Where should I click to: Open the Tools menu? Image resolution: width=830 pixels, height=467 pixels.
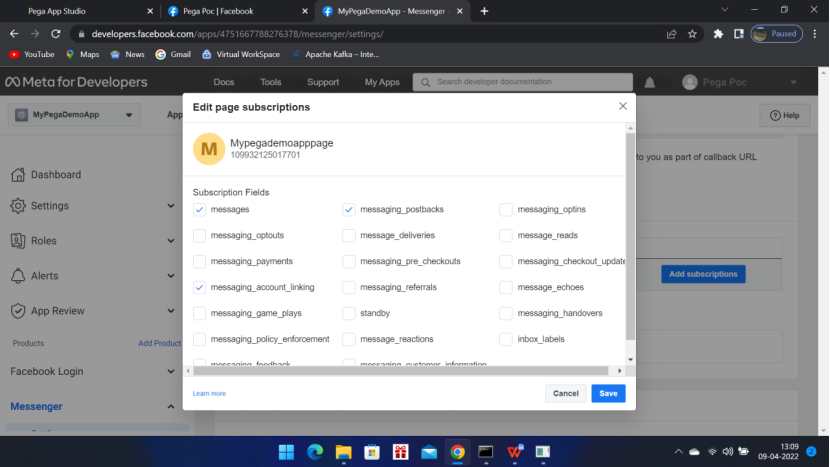point(270,82)
